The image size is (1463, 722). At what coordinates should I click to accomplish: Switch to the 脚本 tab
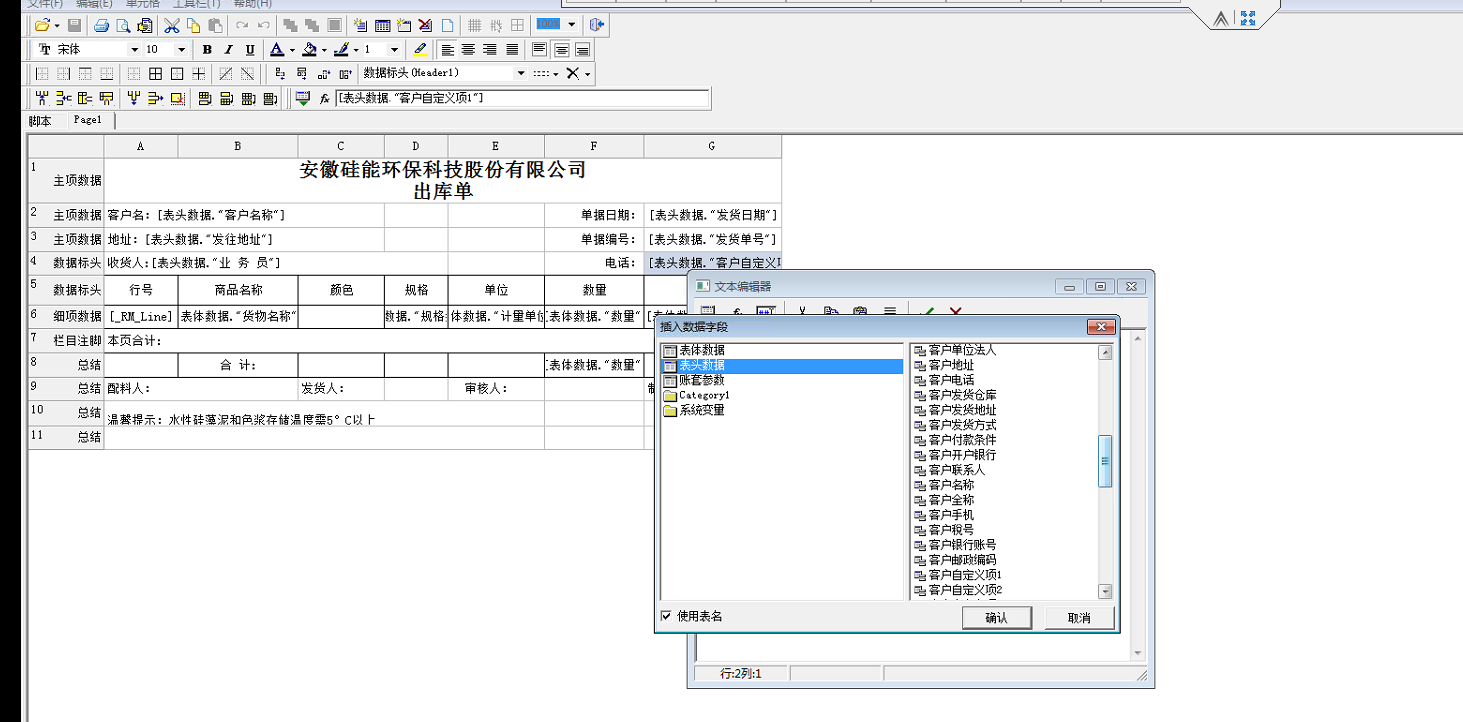[40, 121]
